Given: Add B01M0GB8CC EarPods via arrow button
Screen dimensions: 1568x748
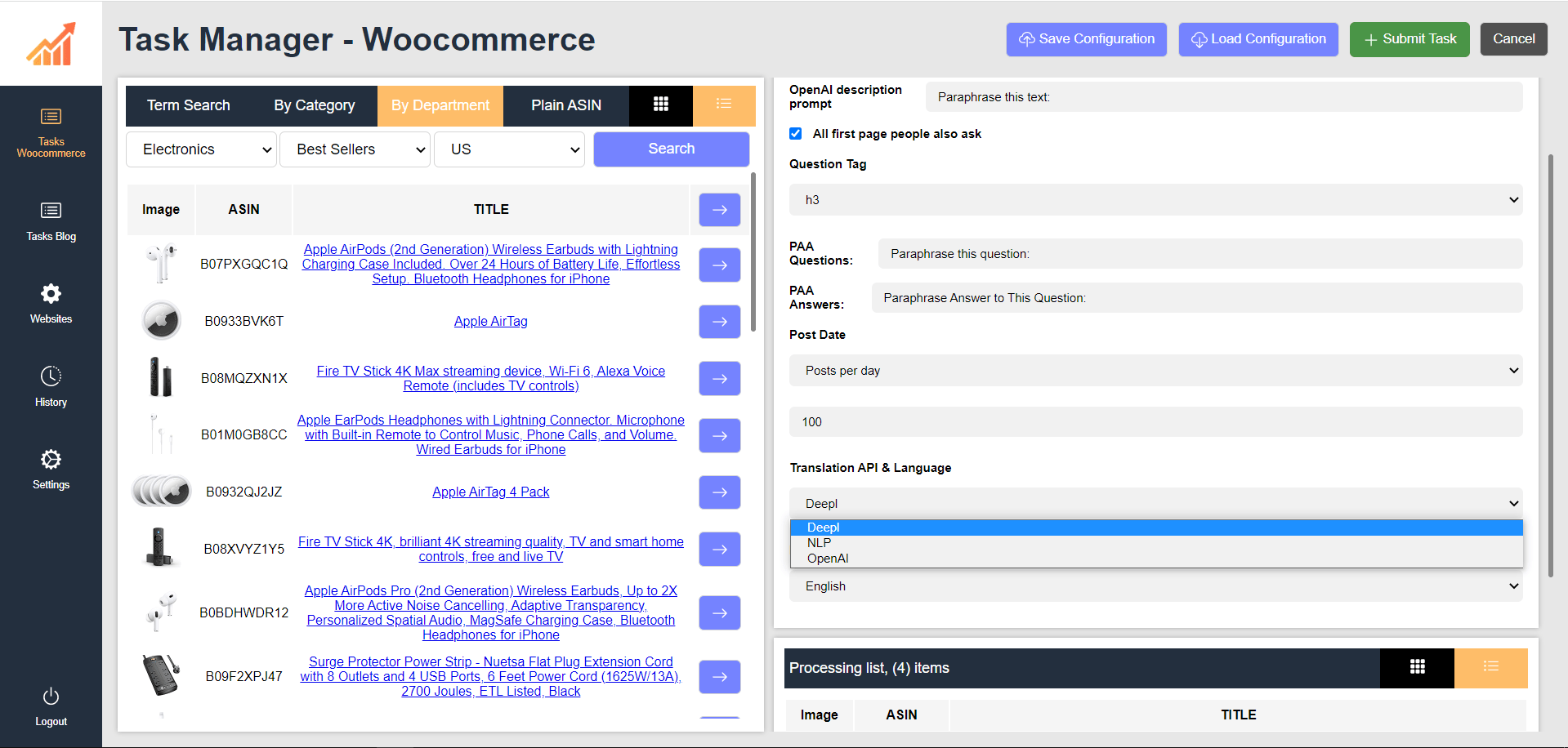Looking at the screenshot, I should [x=720, y=435].
